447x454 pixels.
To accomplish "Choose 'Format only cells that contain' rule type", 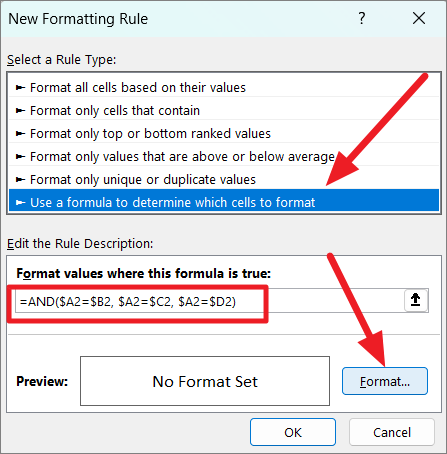I will pos(224,110).
